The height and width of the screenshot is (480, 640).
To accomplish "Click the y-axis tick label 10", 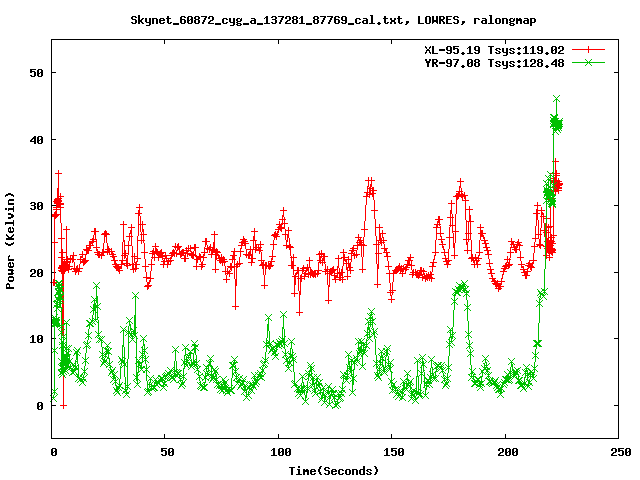I will click(36, 339).
